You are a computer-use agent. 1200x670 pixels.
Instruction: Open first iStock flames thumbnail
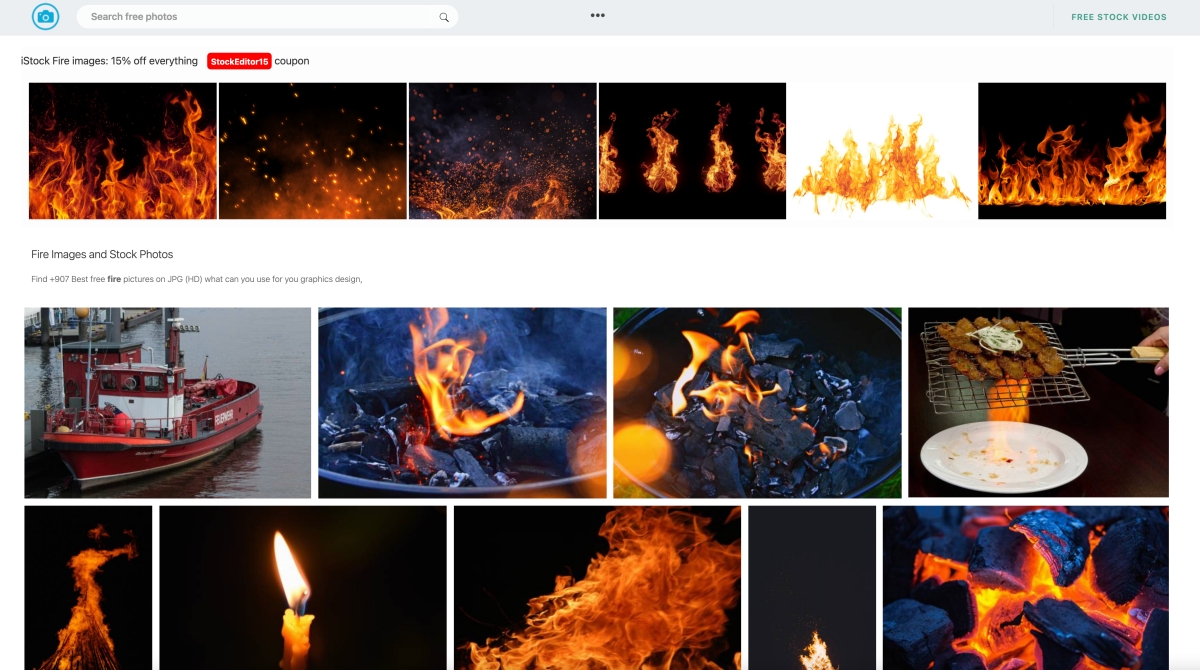122,151
